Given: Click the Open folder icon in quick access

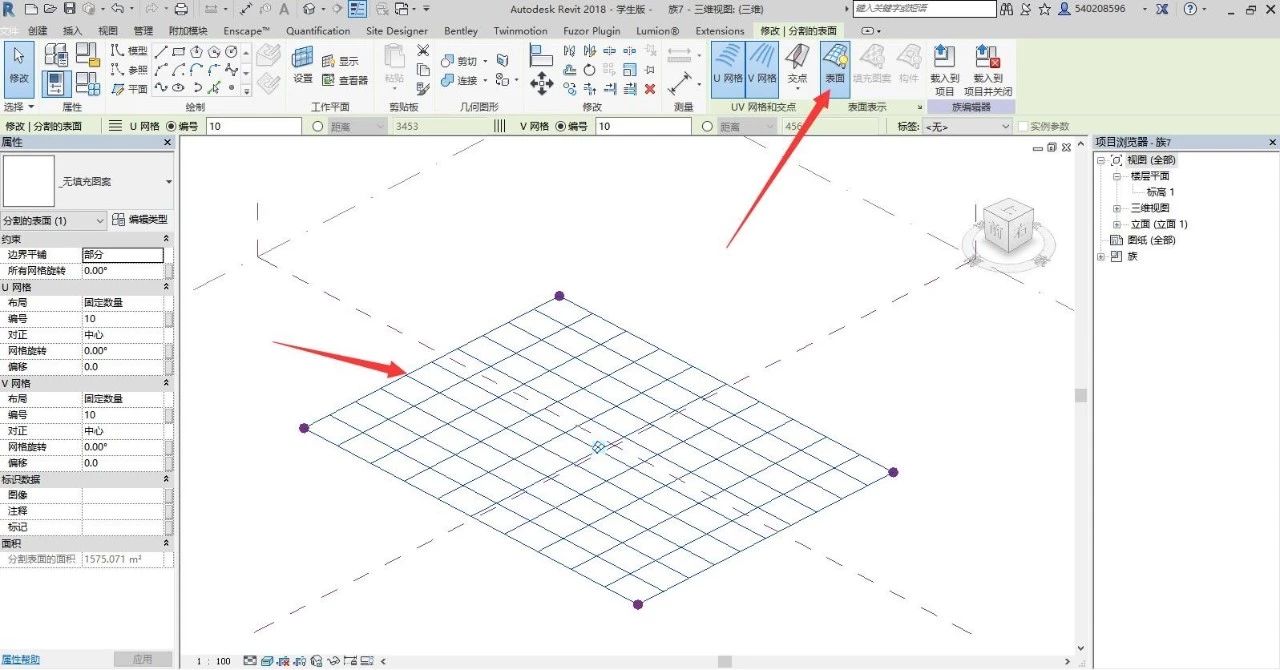Looking at the screenshot, I should 49,9.
